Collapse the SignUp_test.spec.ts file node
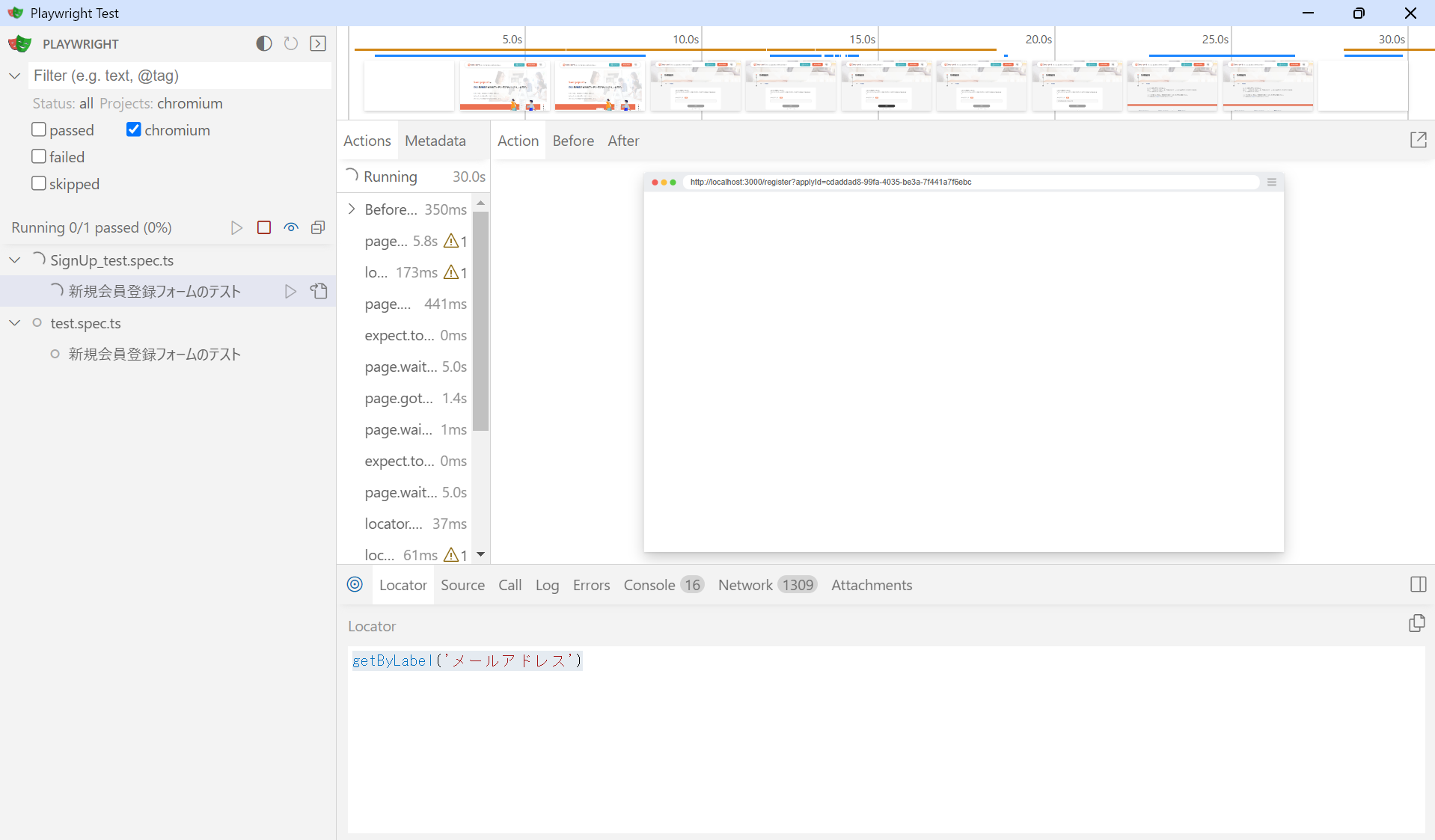Image resolution: width=1435 pixels, height=840 pixels. point(15,260)
